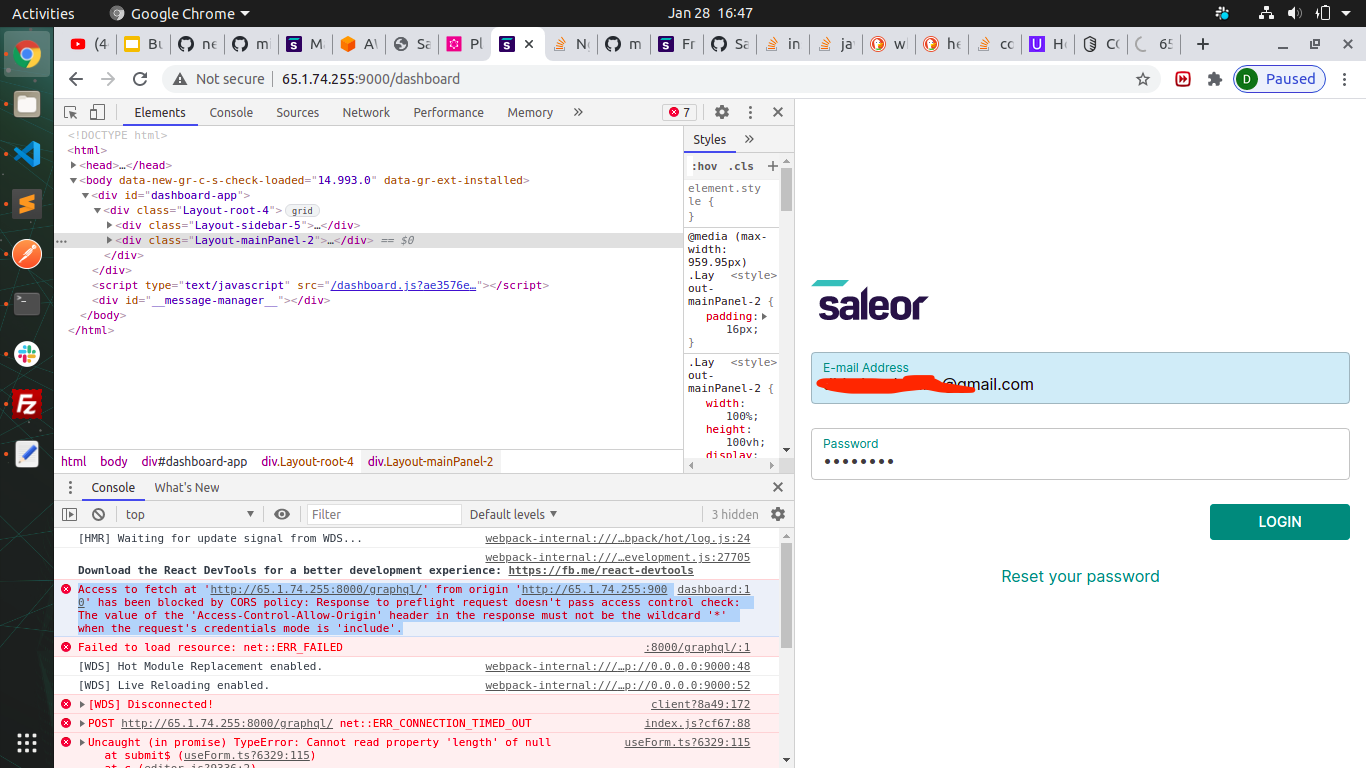
Task: Click the red extension icon in Chrome toolbar
Action: point(1183,79)
